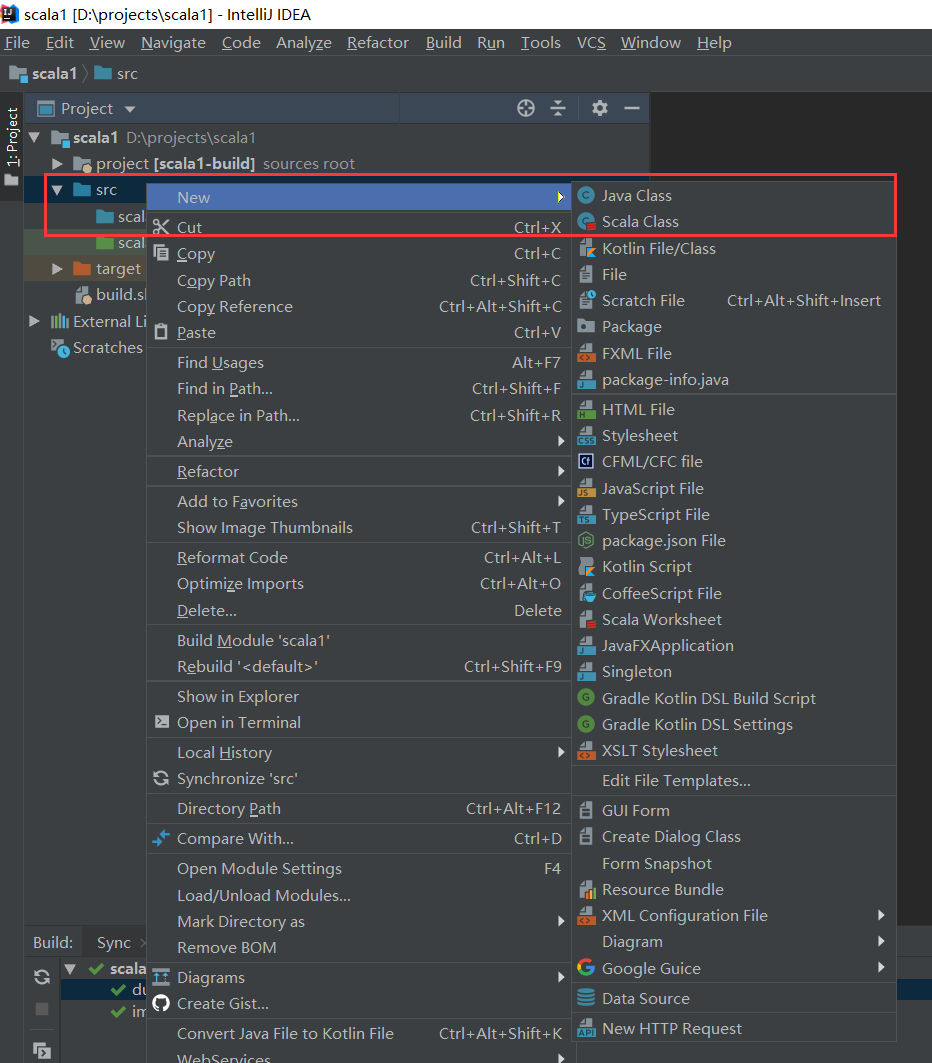Open the Navigate menu

(173, 43)
